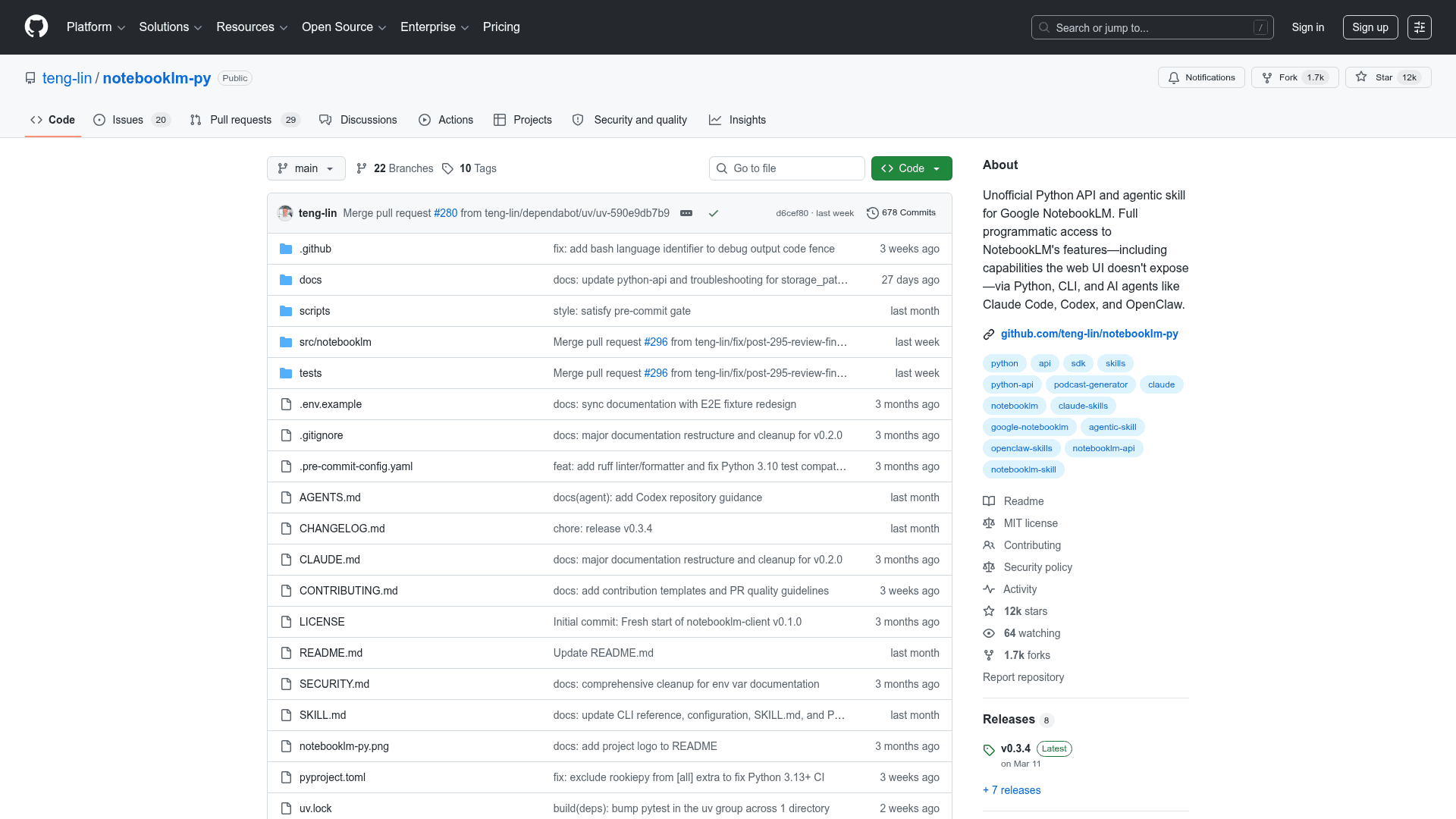
Task: Click the Notifications bell button
Action: coord(1200,77)
